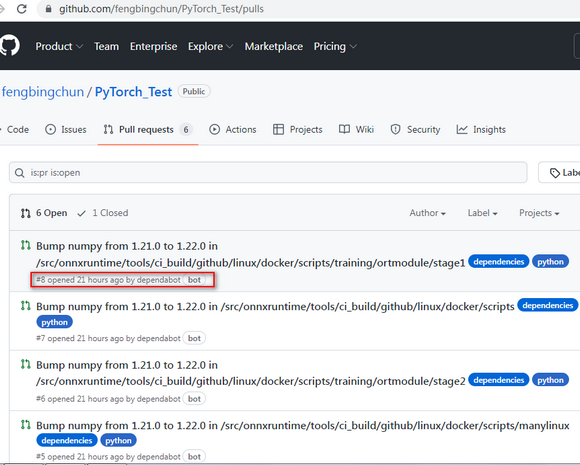Open the fengbingchun user profile link
Viewport: 580px width, 465px height.
(43, 92)
